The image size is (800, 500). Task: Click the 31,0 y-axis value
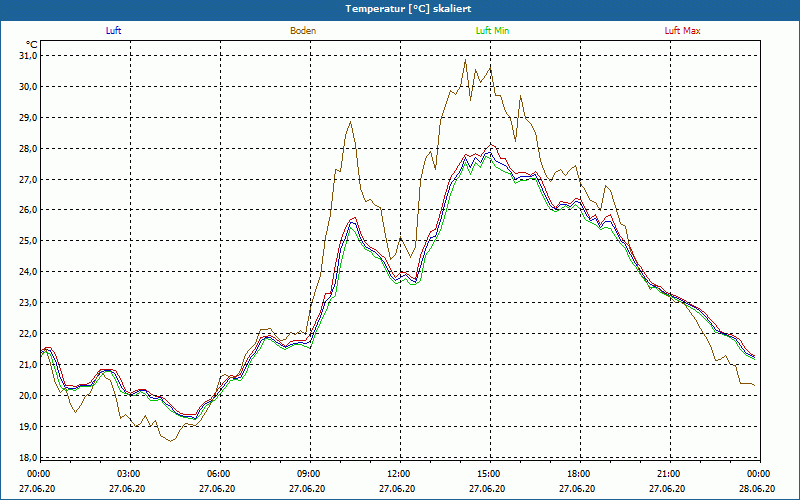coord(29,56)
